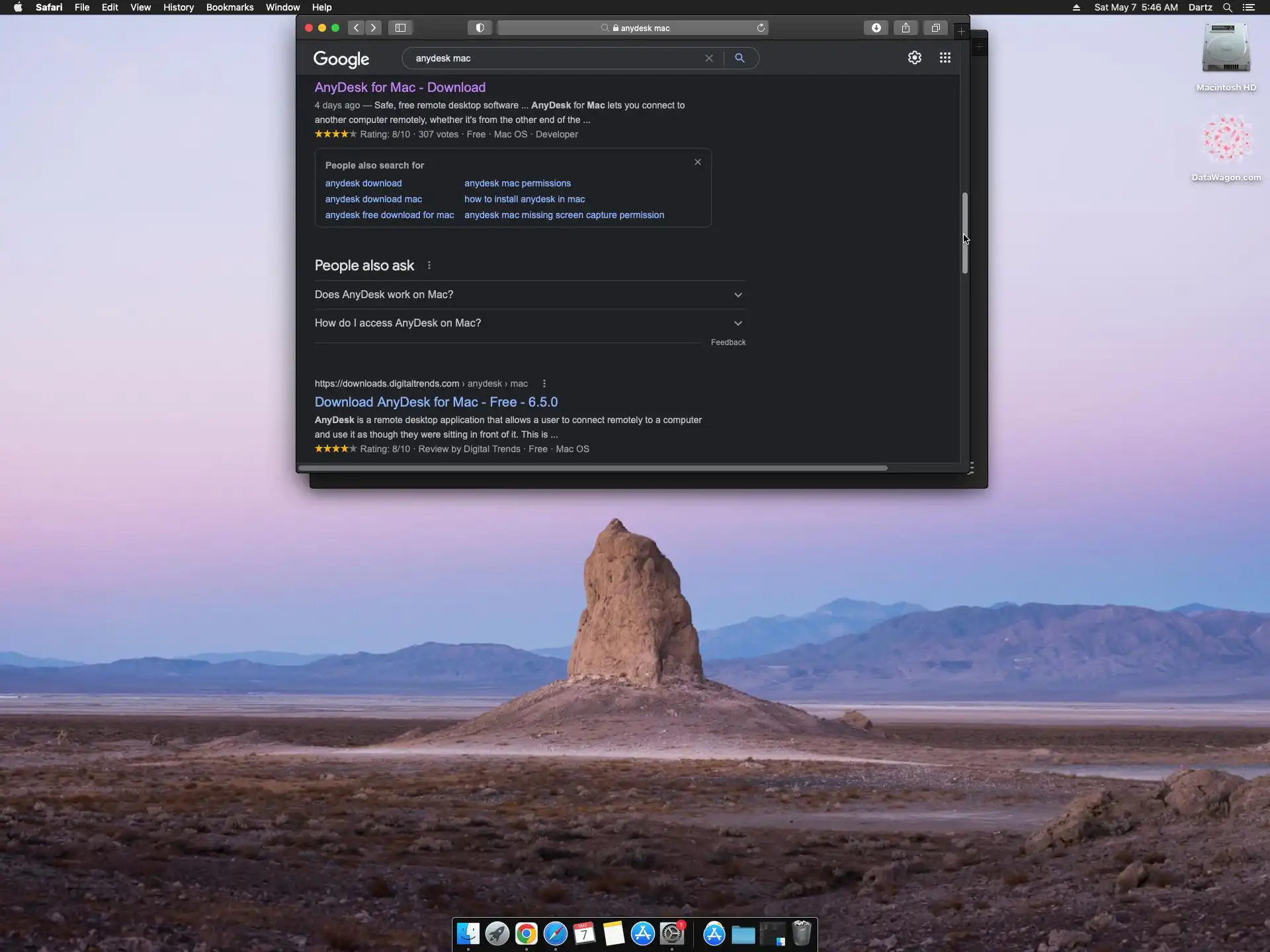Click the Google search magnifier icon
1270x952 pixels.
[740, 58]
